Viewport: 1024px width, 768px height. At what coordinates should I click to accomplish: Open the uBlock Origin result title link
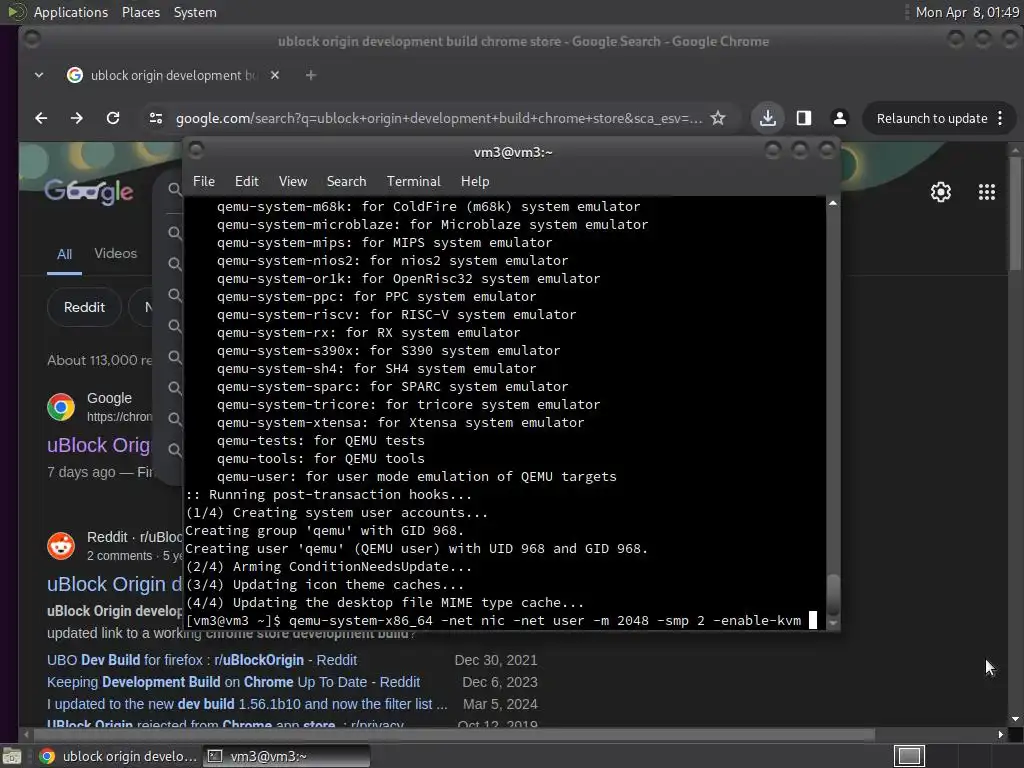(99, 445)
